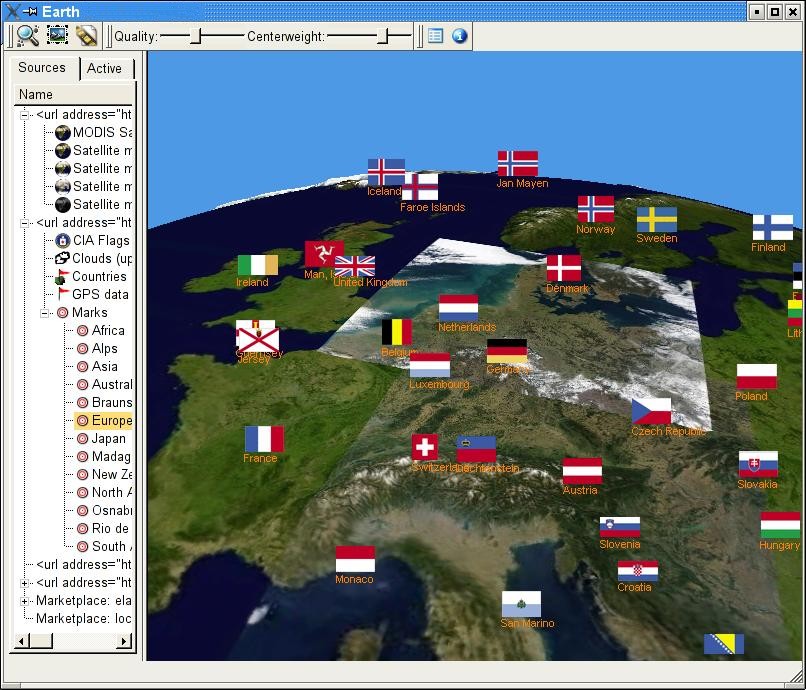
Task: Select the measuring tape tool icon
Action: (x=86, y=36)
